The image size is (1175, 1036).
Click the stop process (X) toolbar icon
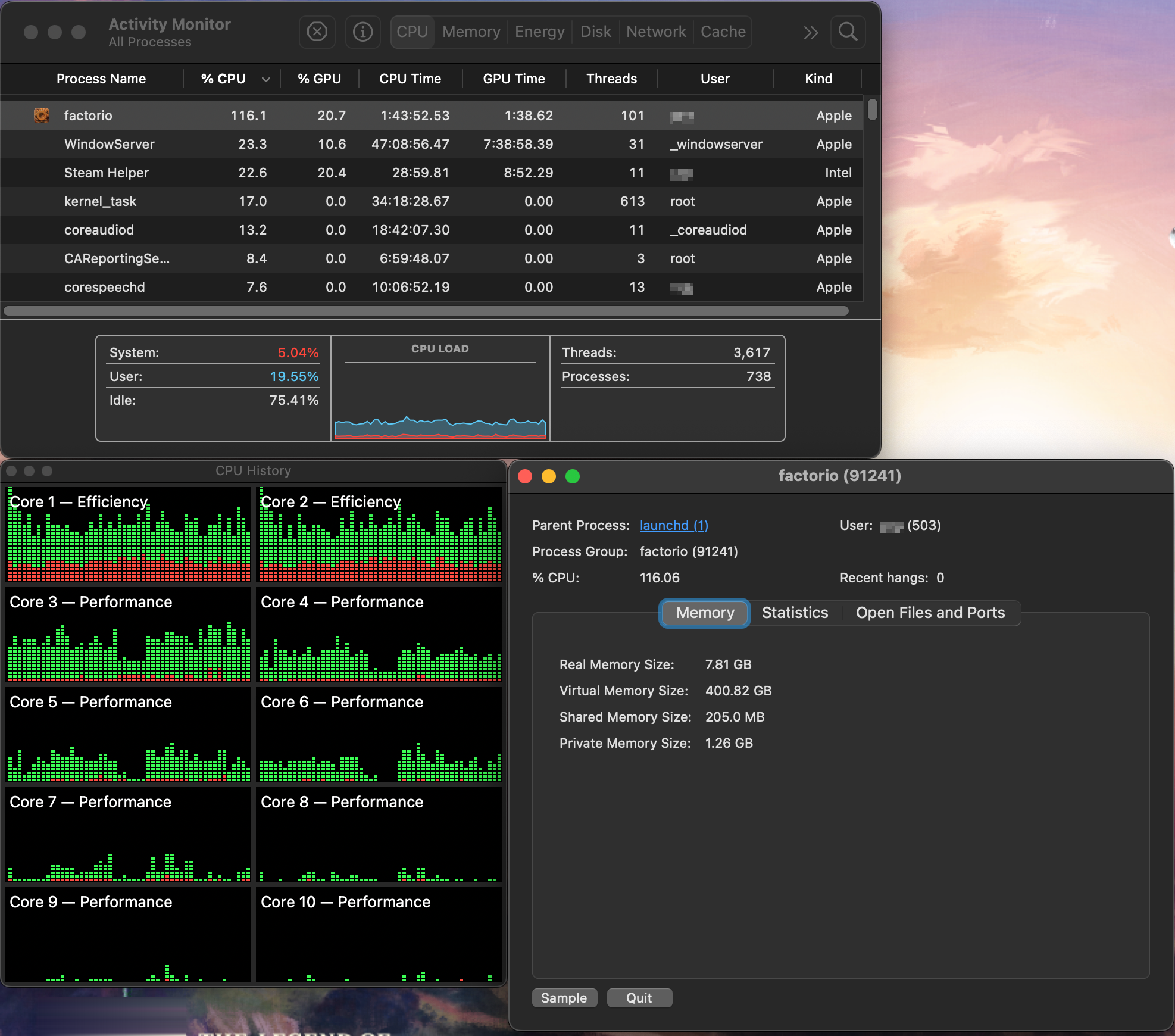click(317, 32)
